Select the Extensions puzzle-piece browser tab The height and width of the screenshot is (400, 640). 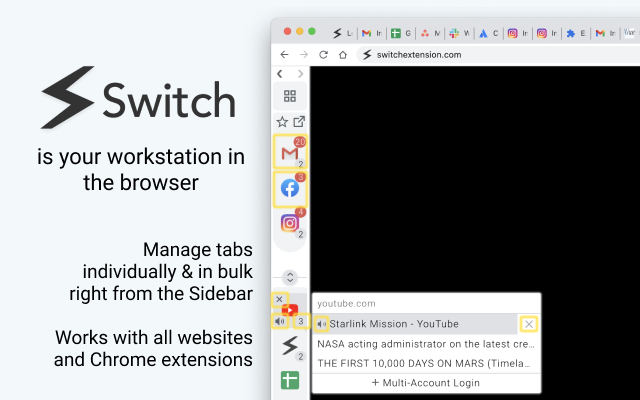coord(576,33)
